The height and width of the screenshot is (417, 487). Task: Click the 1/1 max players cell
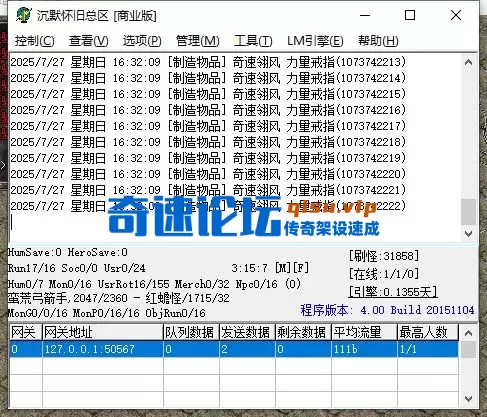(428, 349)
